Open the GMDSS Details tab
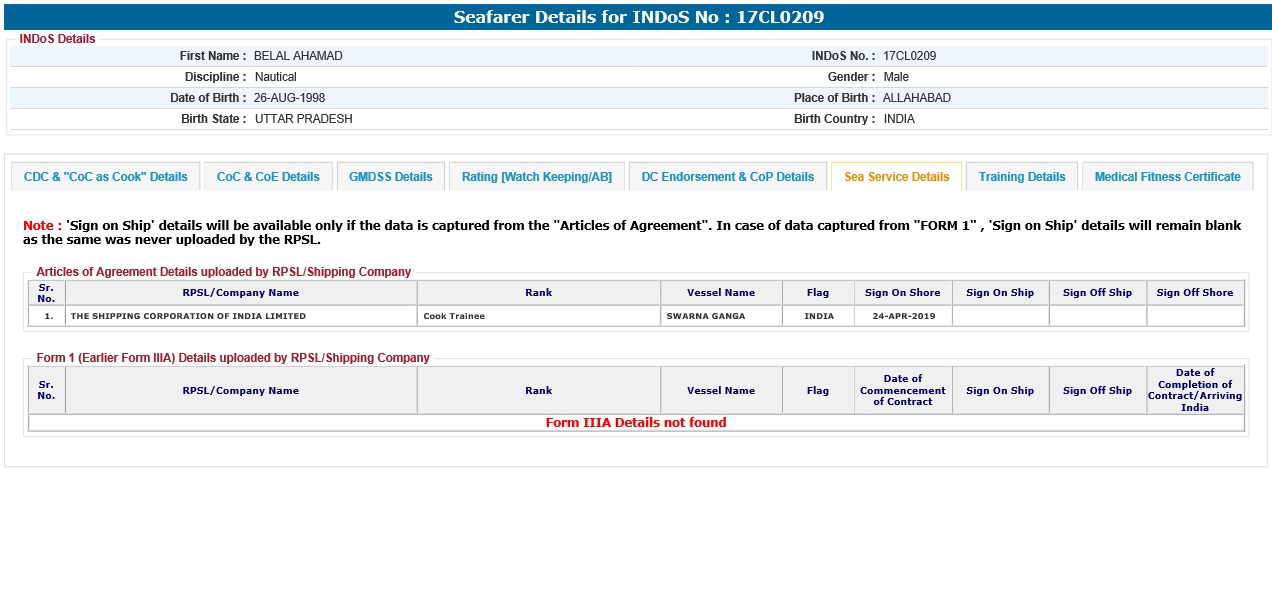This screenshot has width=1272, height=598. 390,177
